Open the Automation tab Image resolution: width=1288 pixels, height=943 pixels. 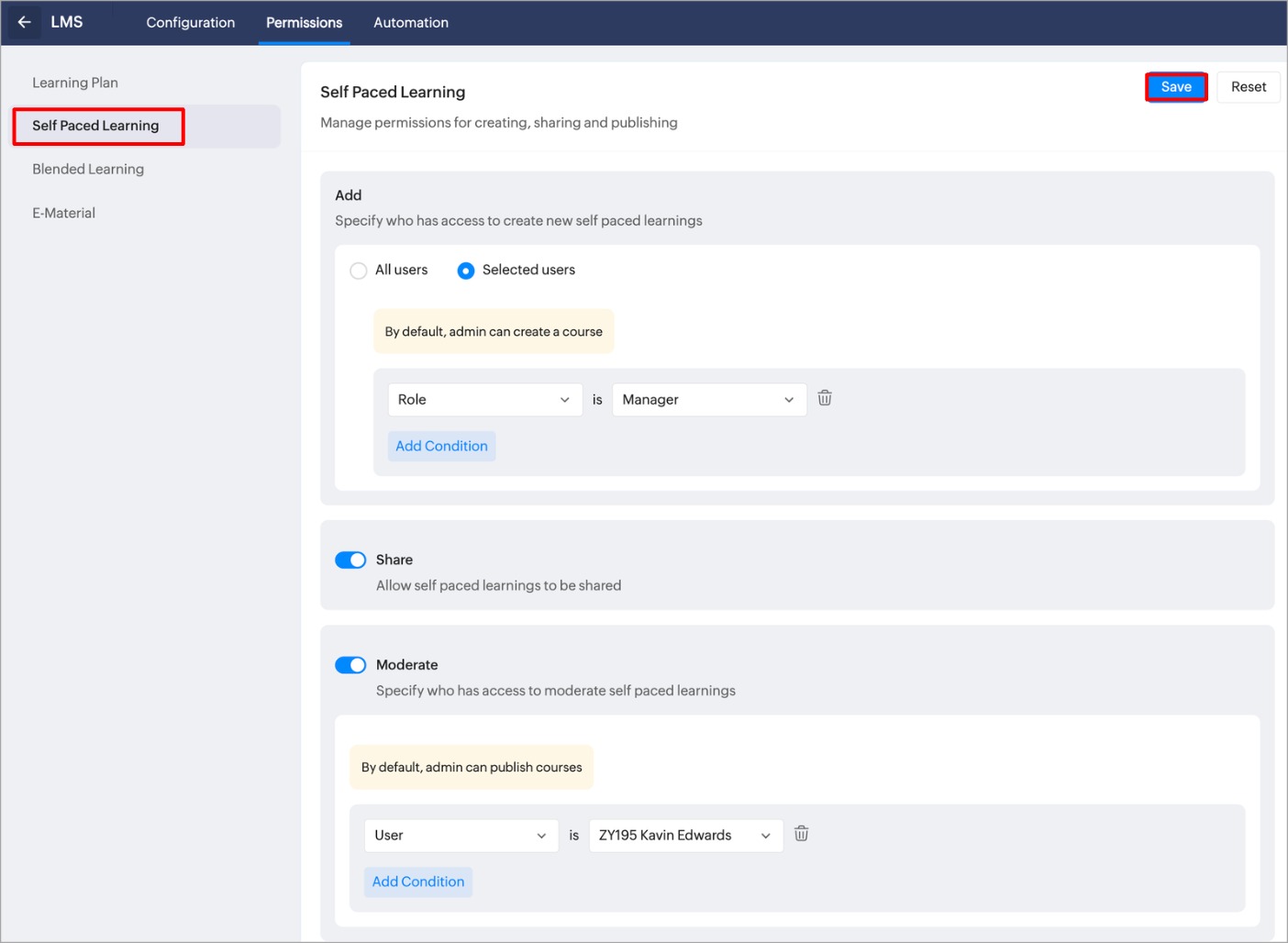pyautogui.click(x=411, y=23)
